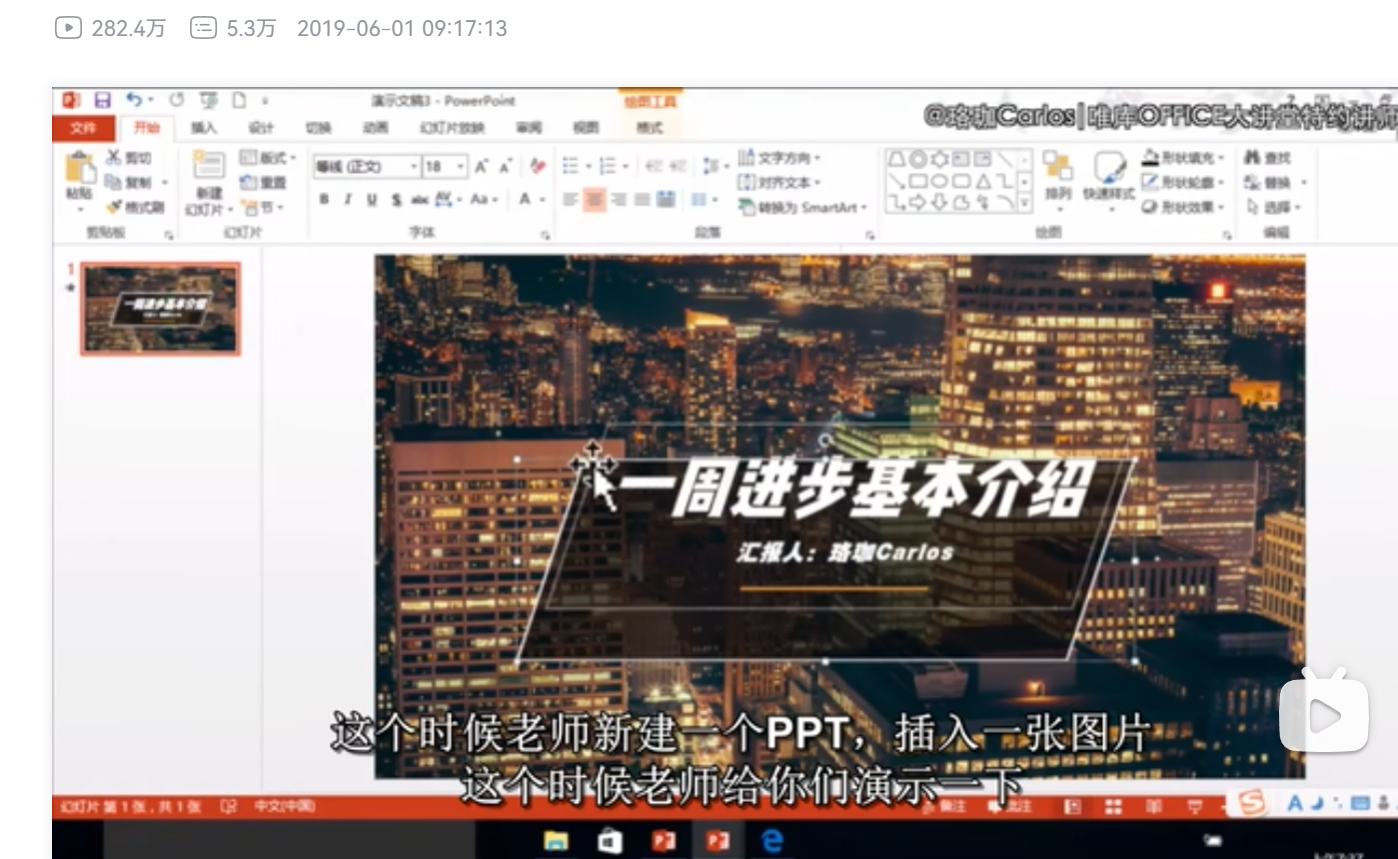1398x859 pixels.
Task: Toggle justify text alignment
Action: 642,200
